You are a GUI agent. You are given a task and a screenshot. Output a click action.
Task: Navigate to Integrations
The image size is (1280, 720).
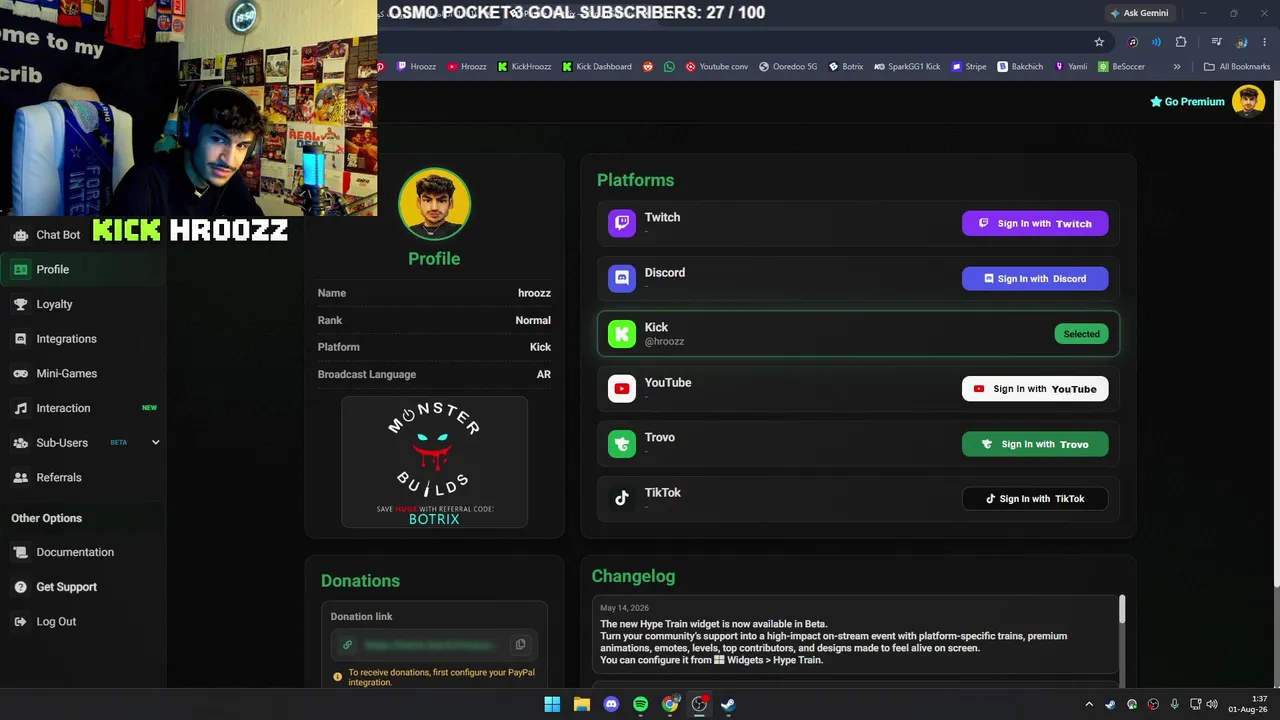[66, 339]
